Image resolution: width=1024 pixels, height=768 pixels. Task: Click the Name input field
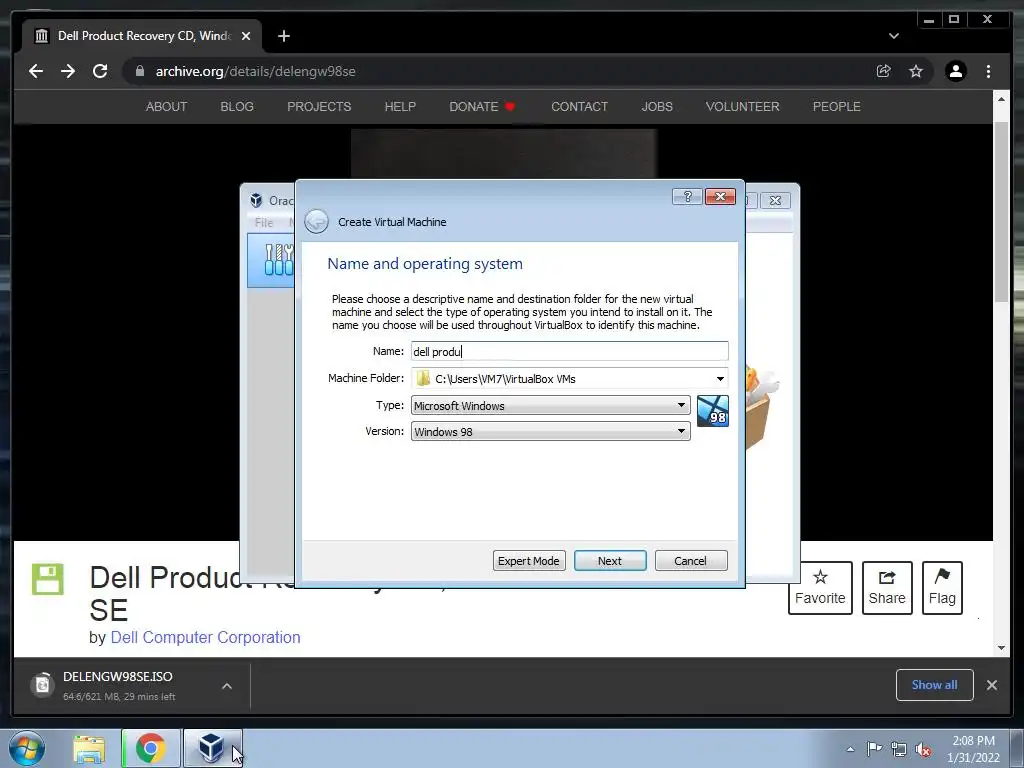coord(569,351)
